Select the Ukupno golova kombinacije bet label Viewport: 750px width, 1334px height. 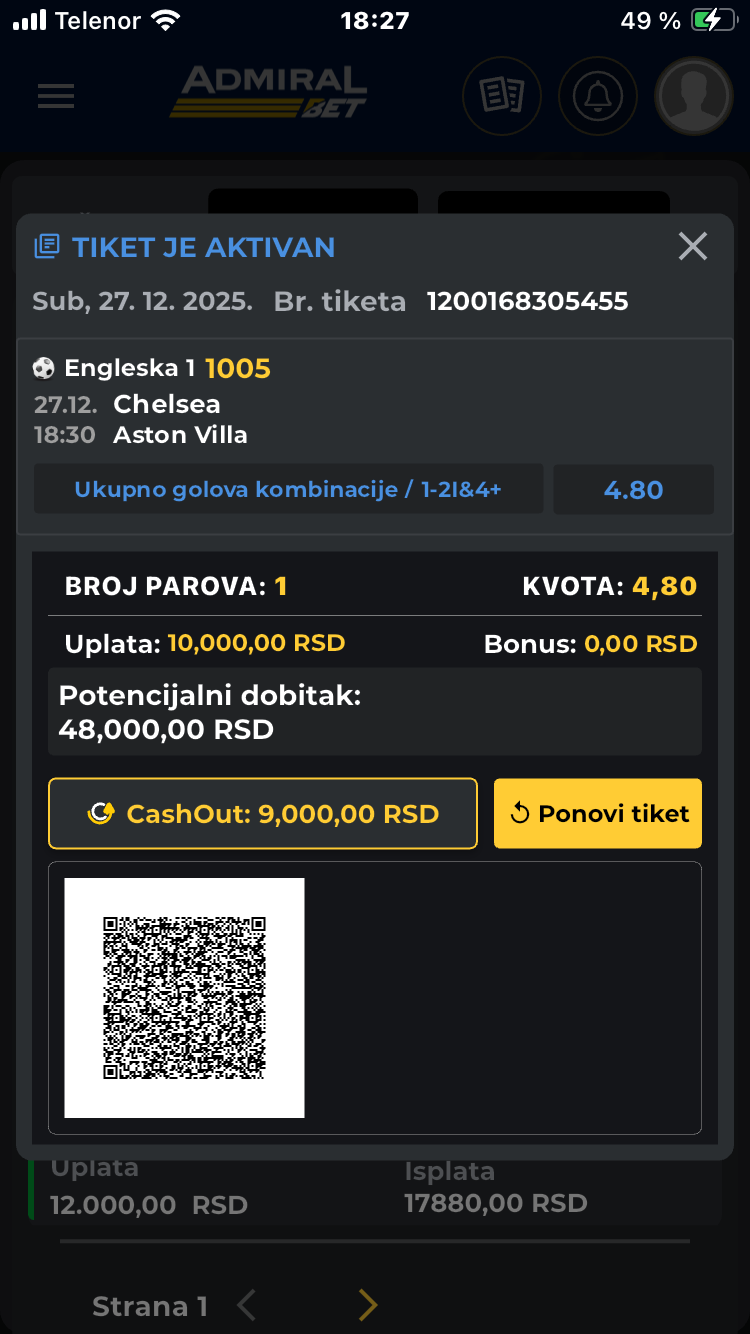(x=288, y=490)
